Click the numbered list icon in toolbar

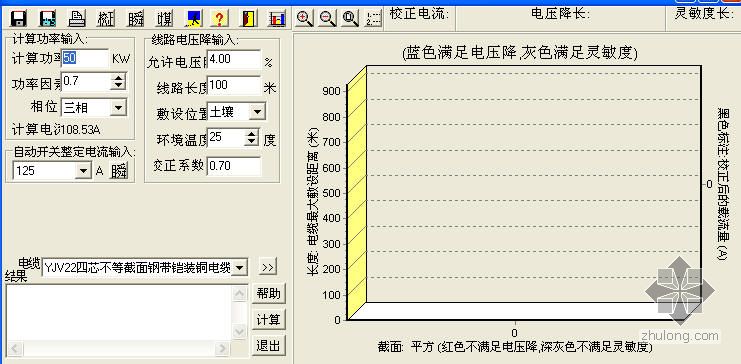click(x=373, y=18)
